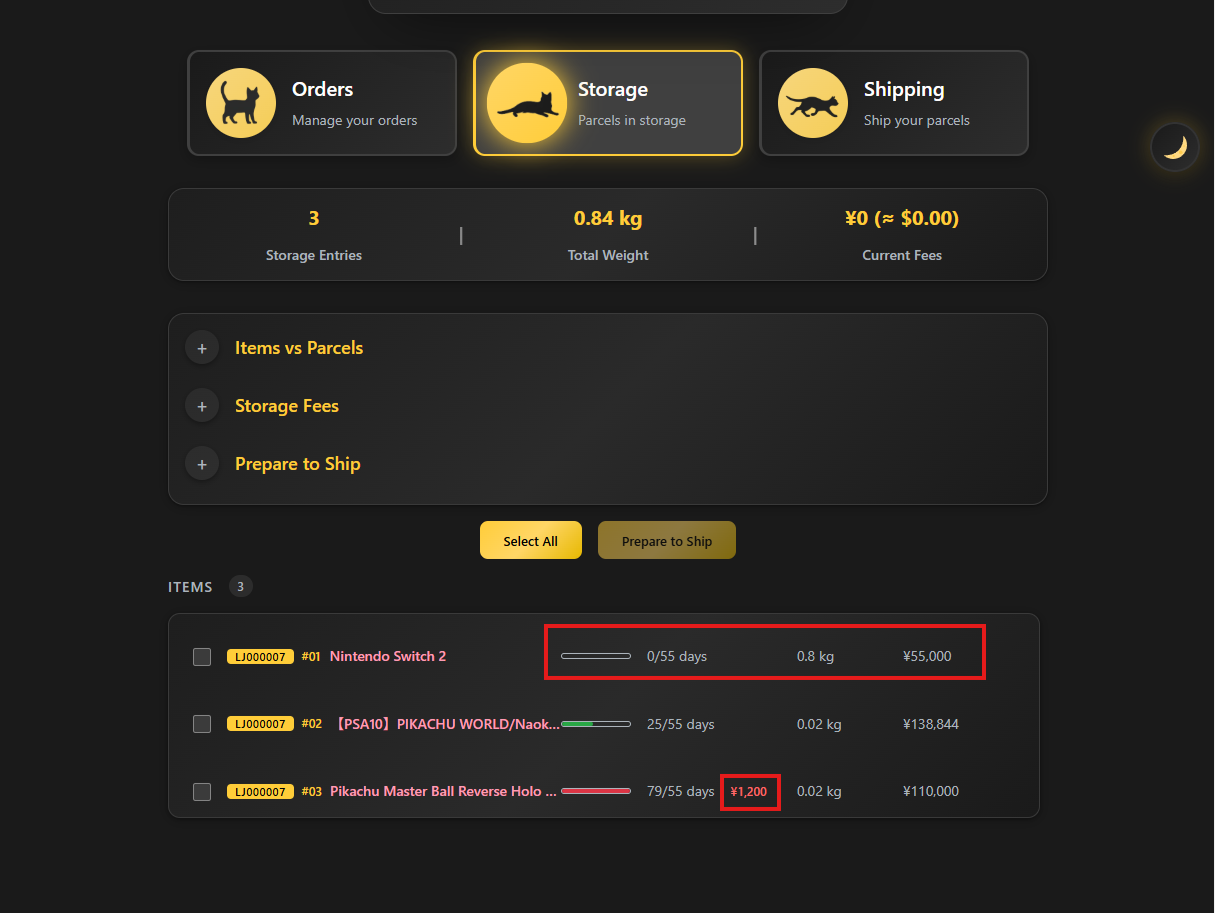The image size is (1215, 913).
Task: Click the lying cat Storage icon
Action: click(527, 103)
